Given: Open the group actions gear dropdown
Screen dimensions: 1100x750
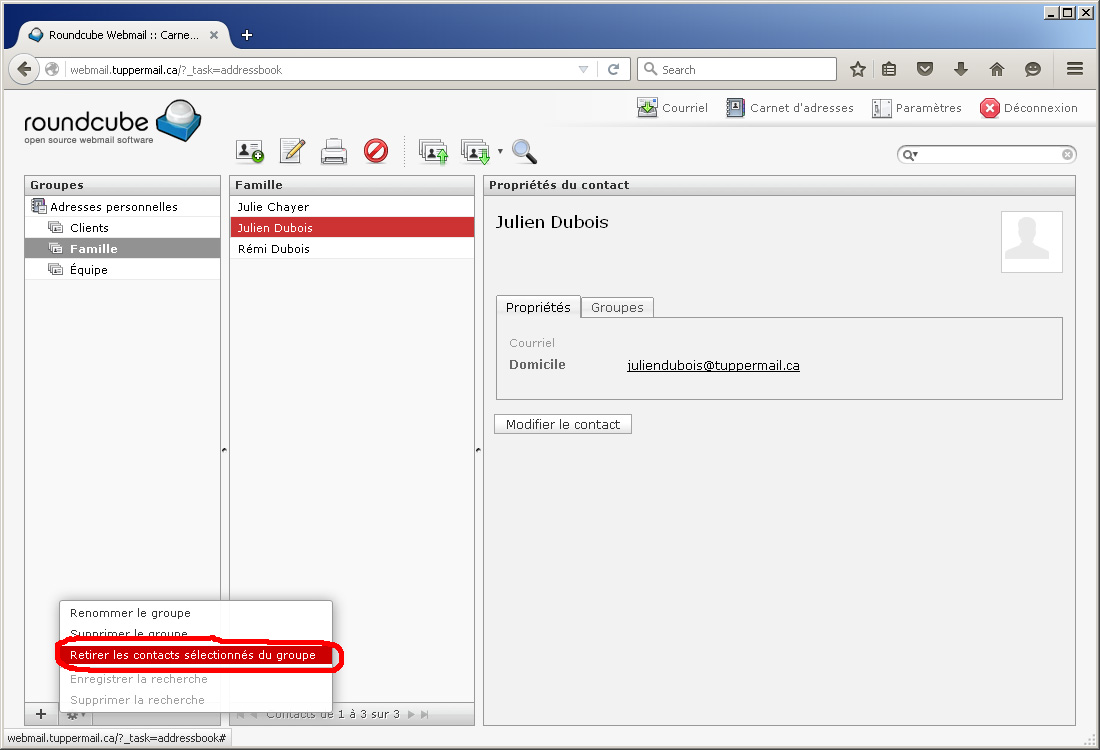Looking at the screenshot, I should (75, 714).
